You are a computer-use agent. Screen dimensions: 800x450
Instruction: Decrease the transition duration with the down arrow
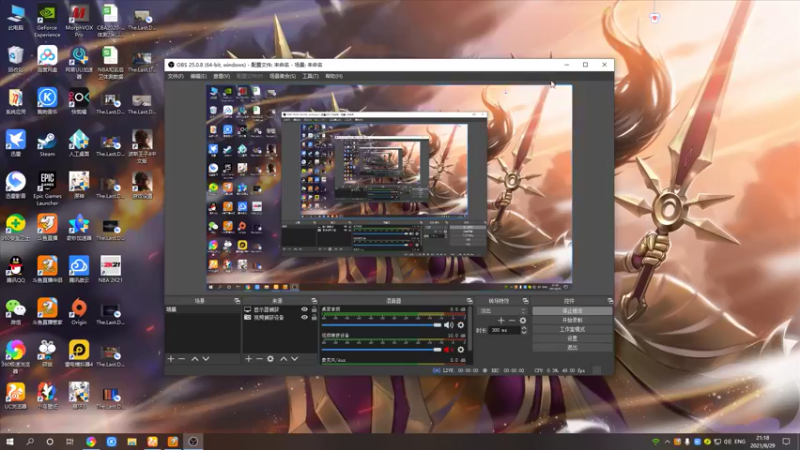[x=524, y=333]
